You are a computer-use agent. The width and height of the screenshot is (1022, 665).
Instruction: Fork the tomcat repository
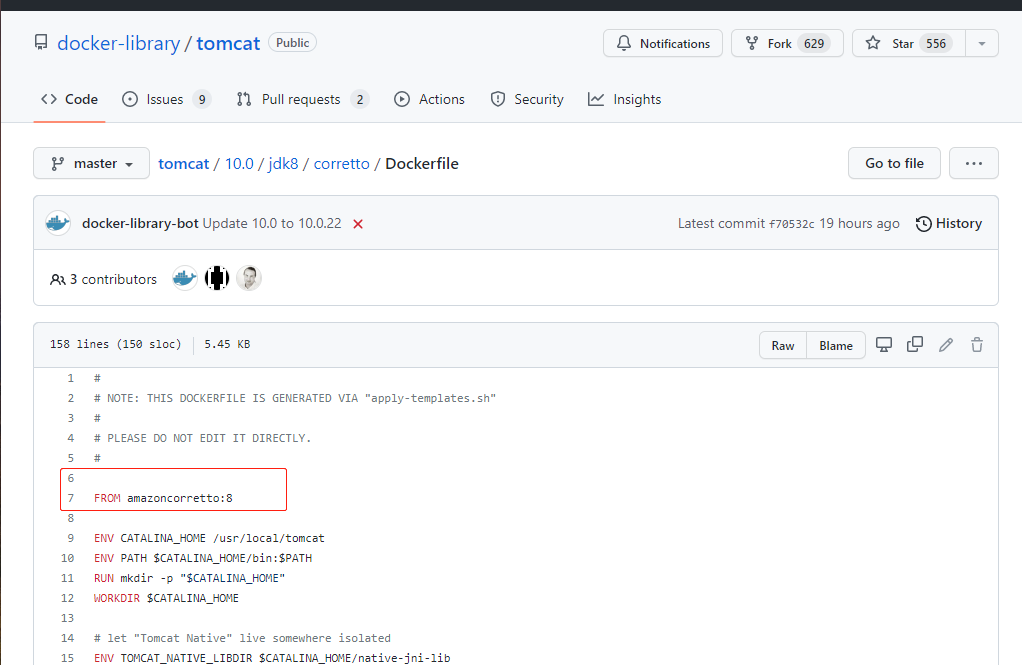tap(787, 44)
